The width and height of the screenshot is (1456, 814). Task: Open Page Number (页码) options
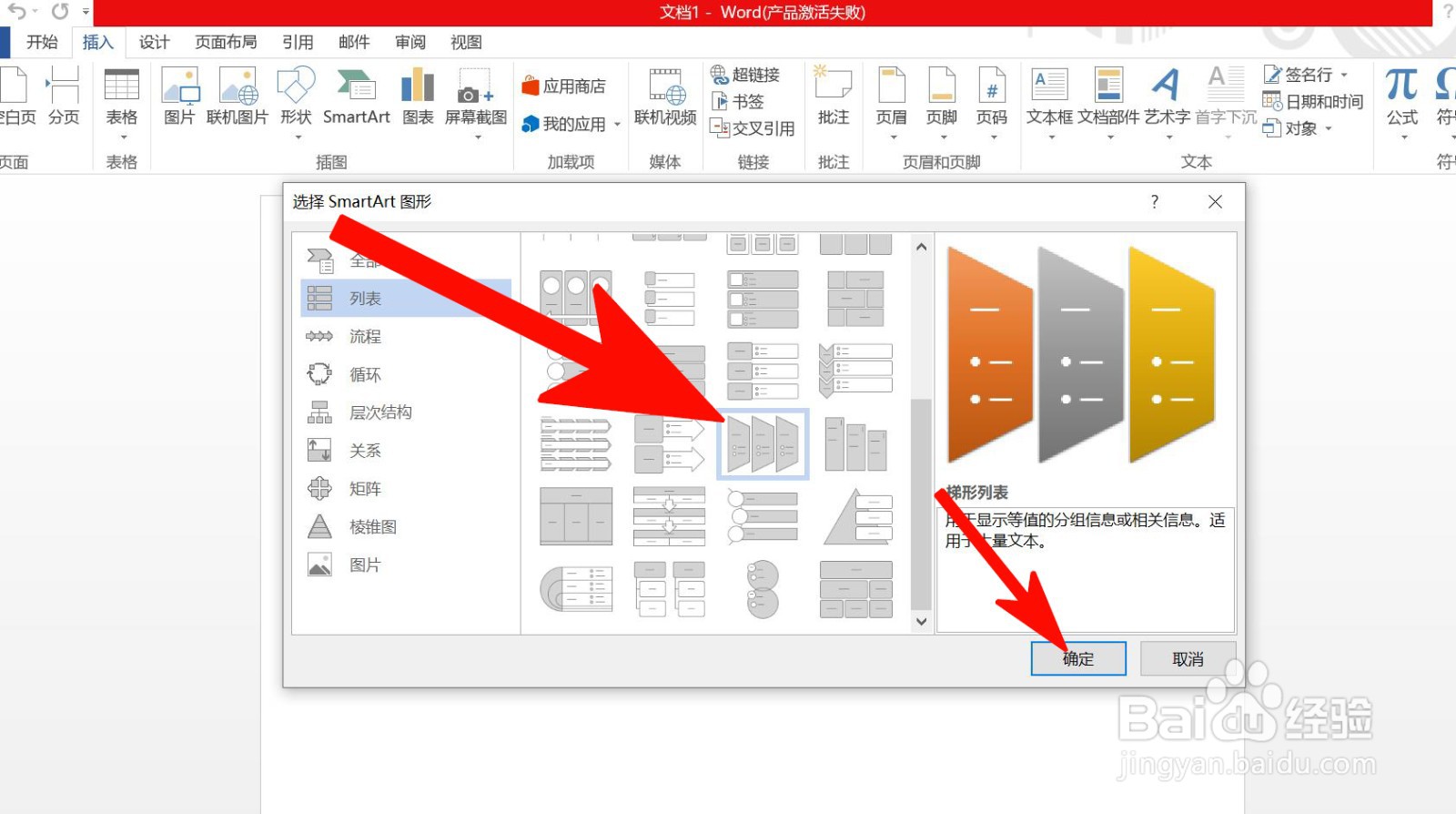click(992, 103)
